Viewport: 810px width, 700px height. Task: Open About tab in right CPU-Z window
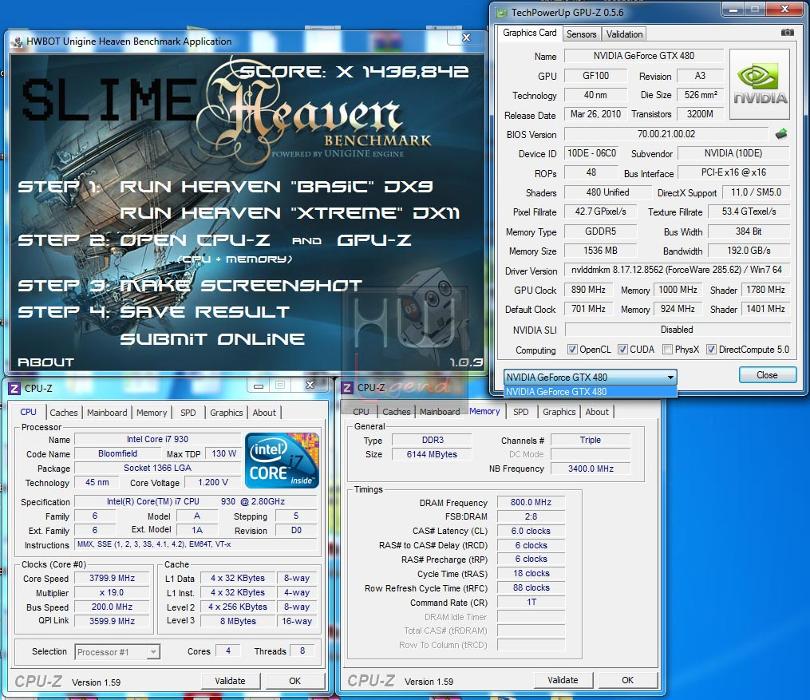click(597, 411)
